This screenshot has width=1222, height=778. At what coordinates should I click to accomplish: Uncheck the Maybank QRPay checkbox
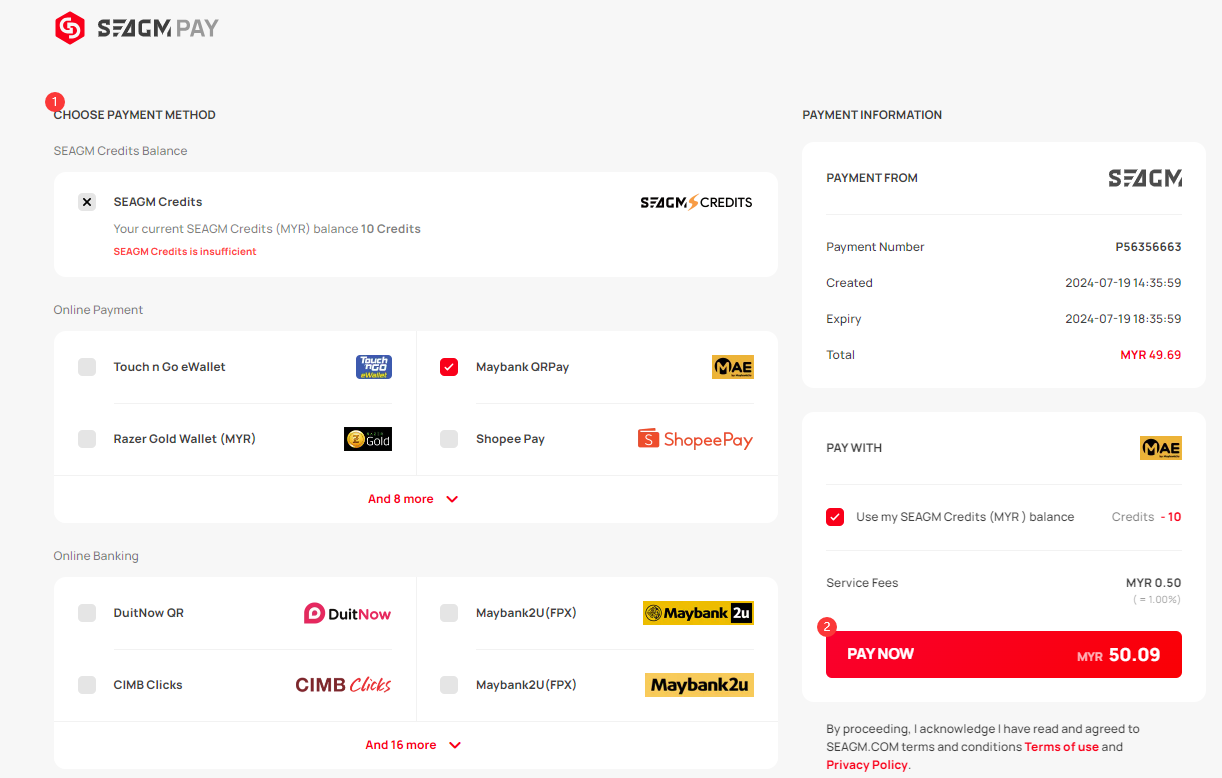point(449,367)
